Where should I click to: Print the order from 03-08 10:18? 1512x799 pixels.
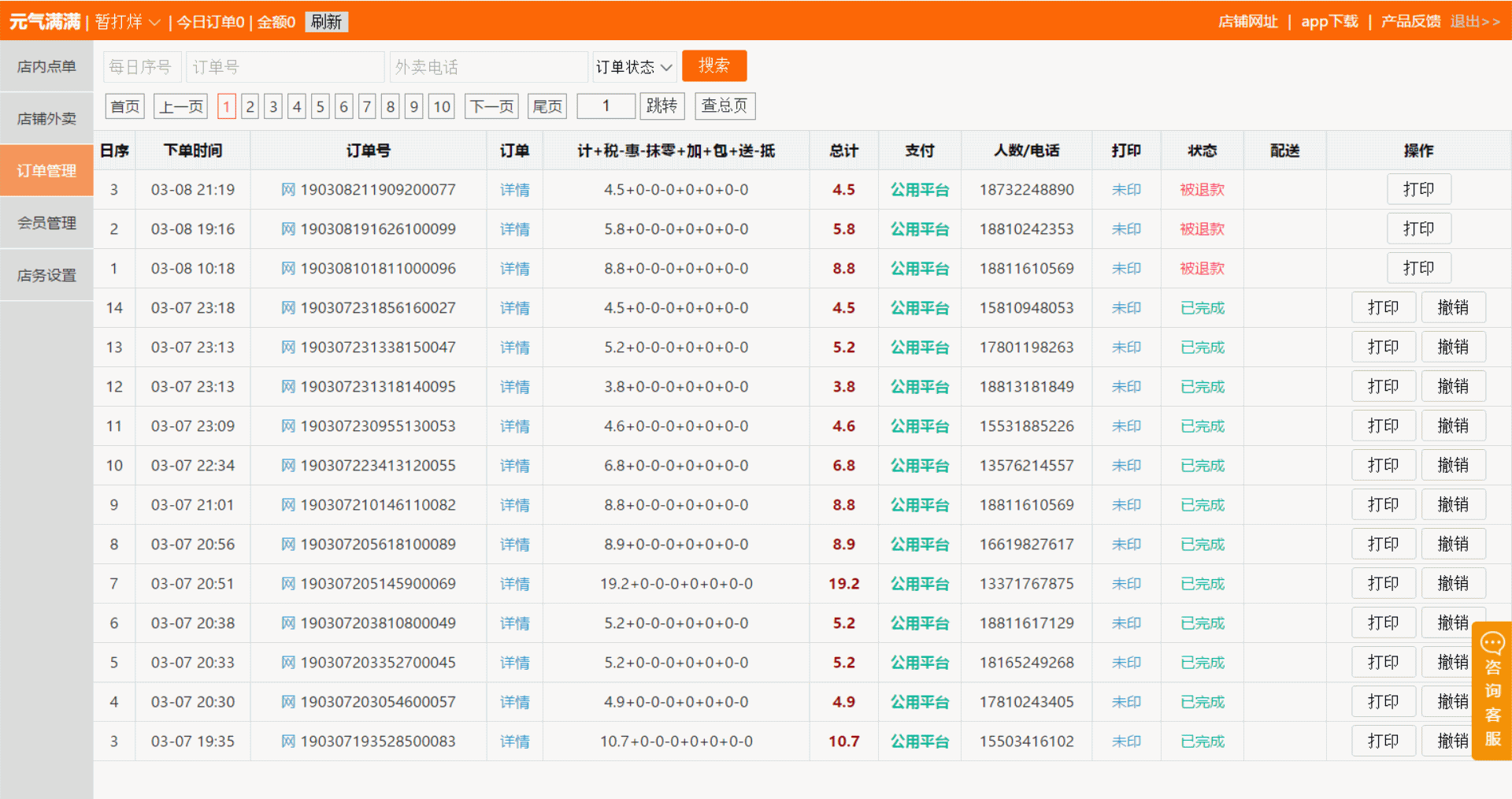pos(1418,269)
